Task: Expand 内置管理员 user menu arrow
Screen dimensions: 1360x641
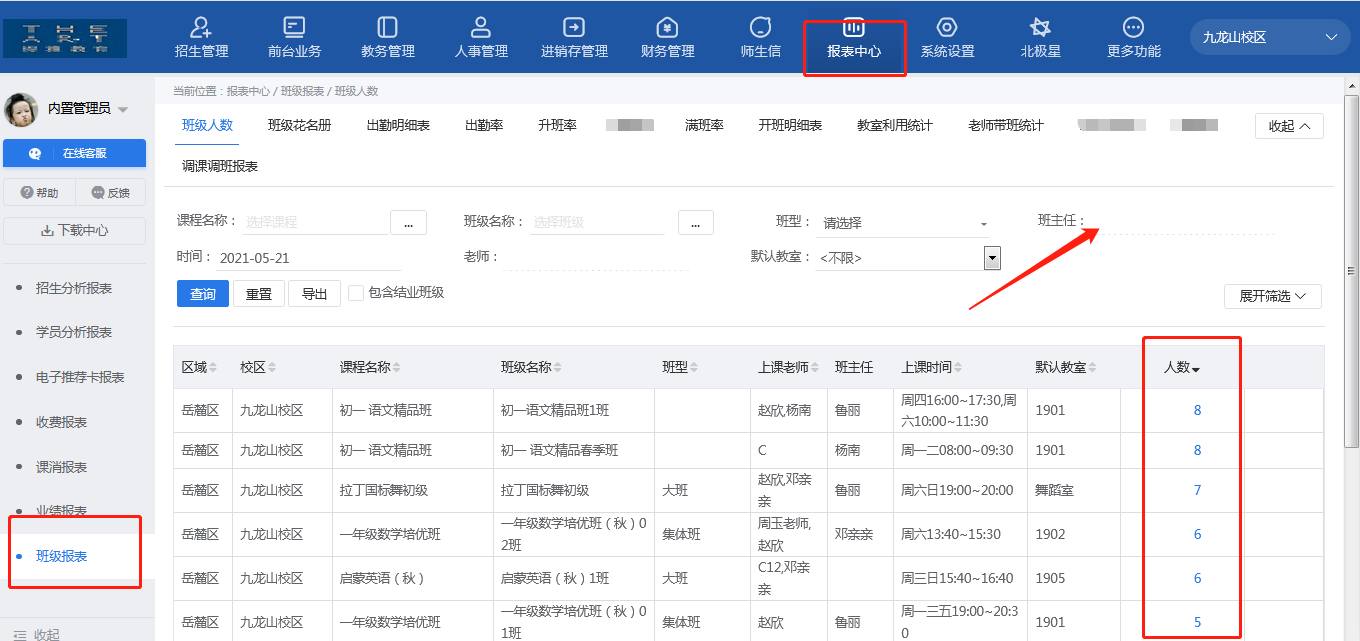Action: tap(123, 109)
